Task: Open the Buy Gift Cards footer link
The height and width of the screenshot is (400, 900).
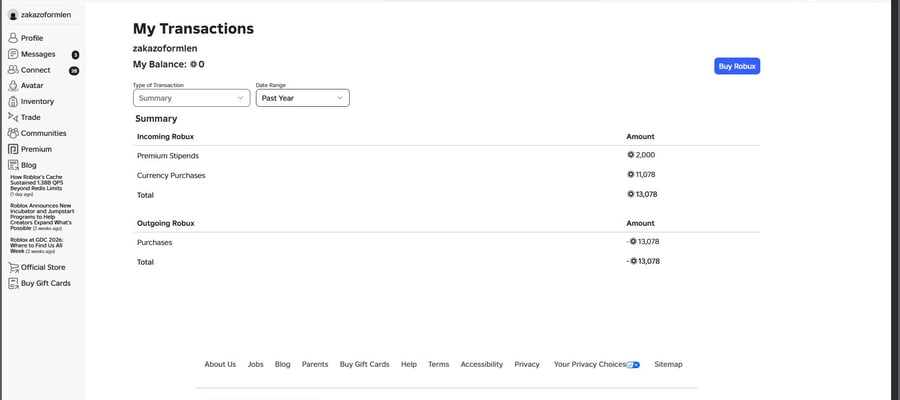Action: (x=364, y=364)
